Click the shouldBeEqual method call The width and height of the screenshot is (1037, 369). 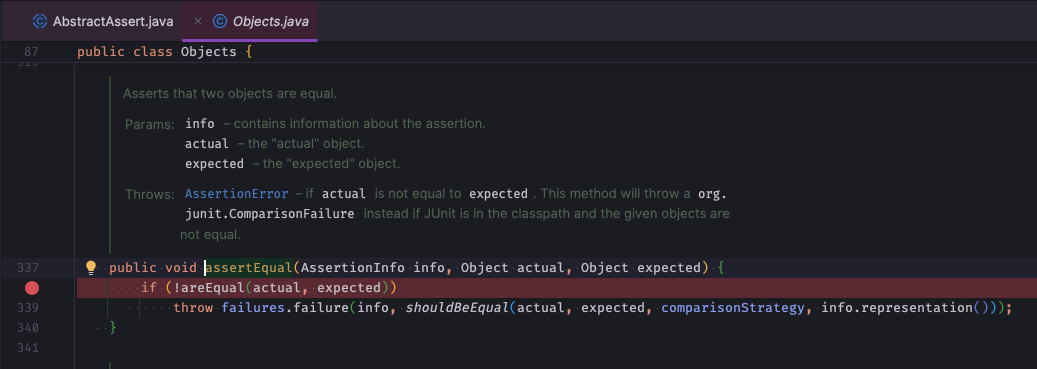[x=458, y=308]
